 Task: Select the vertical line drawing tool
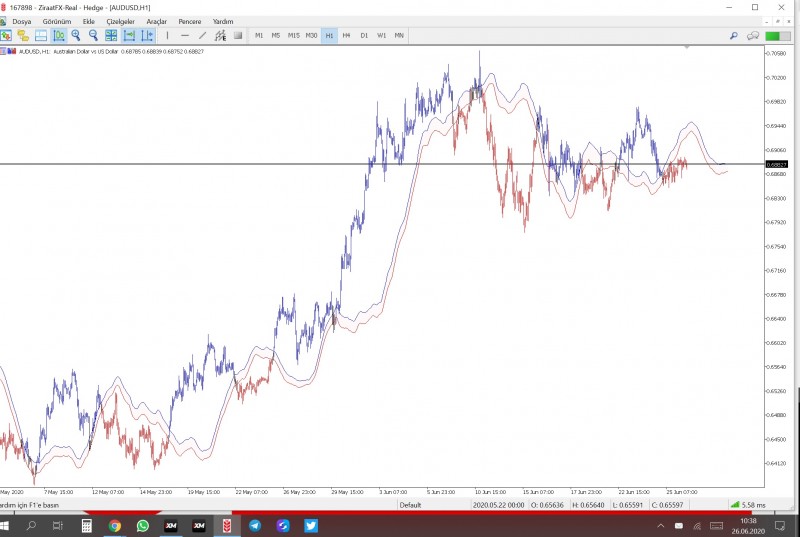click(167, 36)
